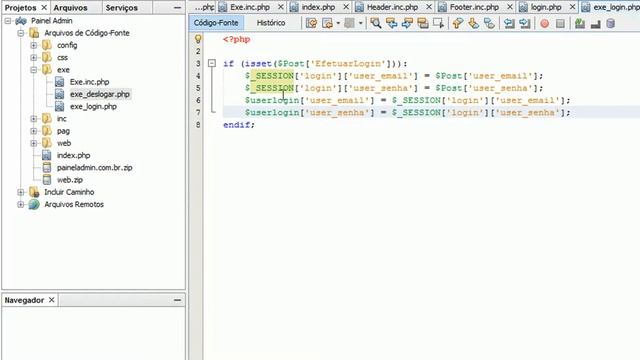Screen dimensions: 640x360
Task: Switch to login.php editor tab
Action: [x=546, y=7]
